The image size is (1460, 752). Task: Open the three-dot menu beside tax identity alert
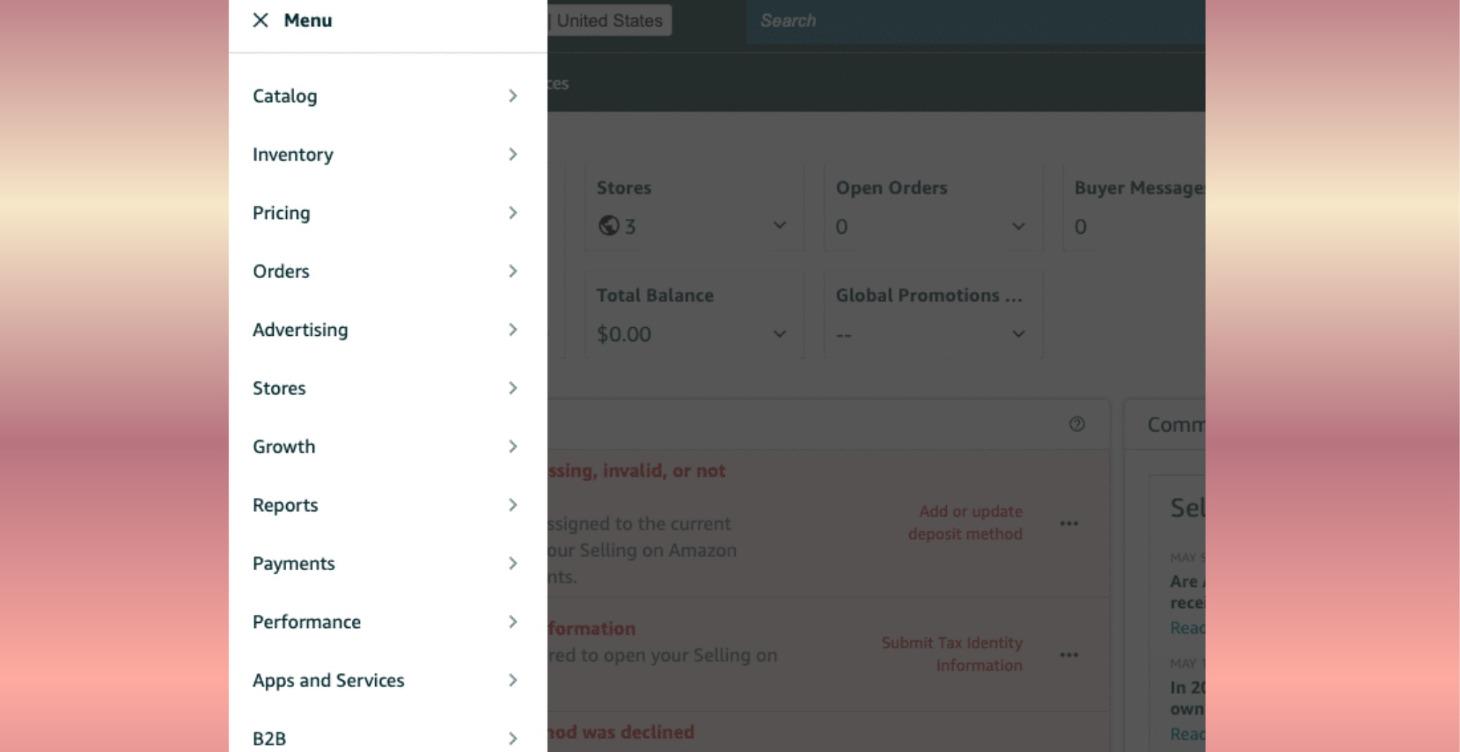(x=1068, y=655)
